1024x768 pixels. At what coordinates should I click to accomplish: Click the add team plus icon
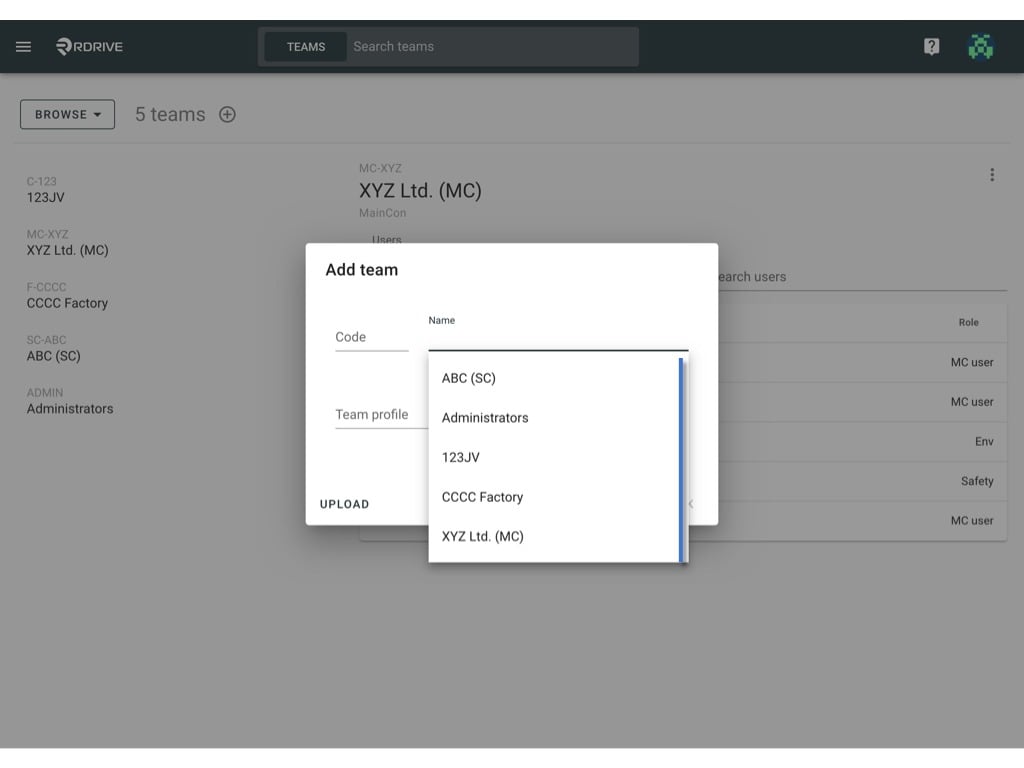(227, 114)
